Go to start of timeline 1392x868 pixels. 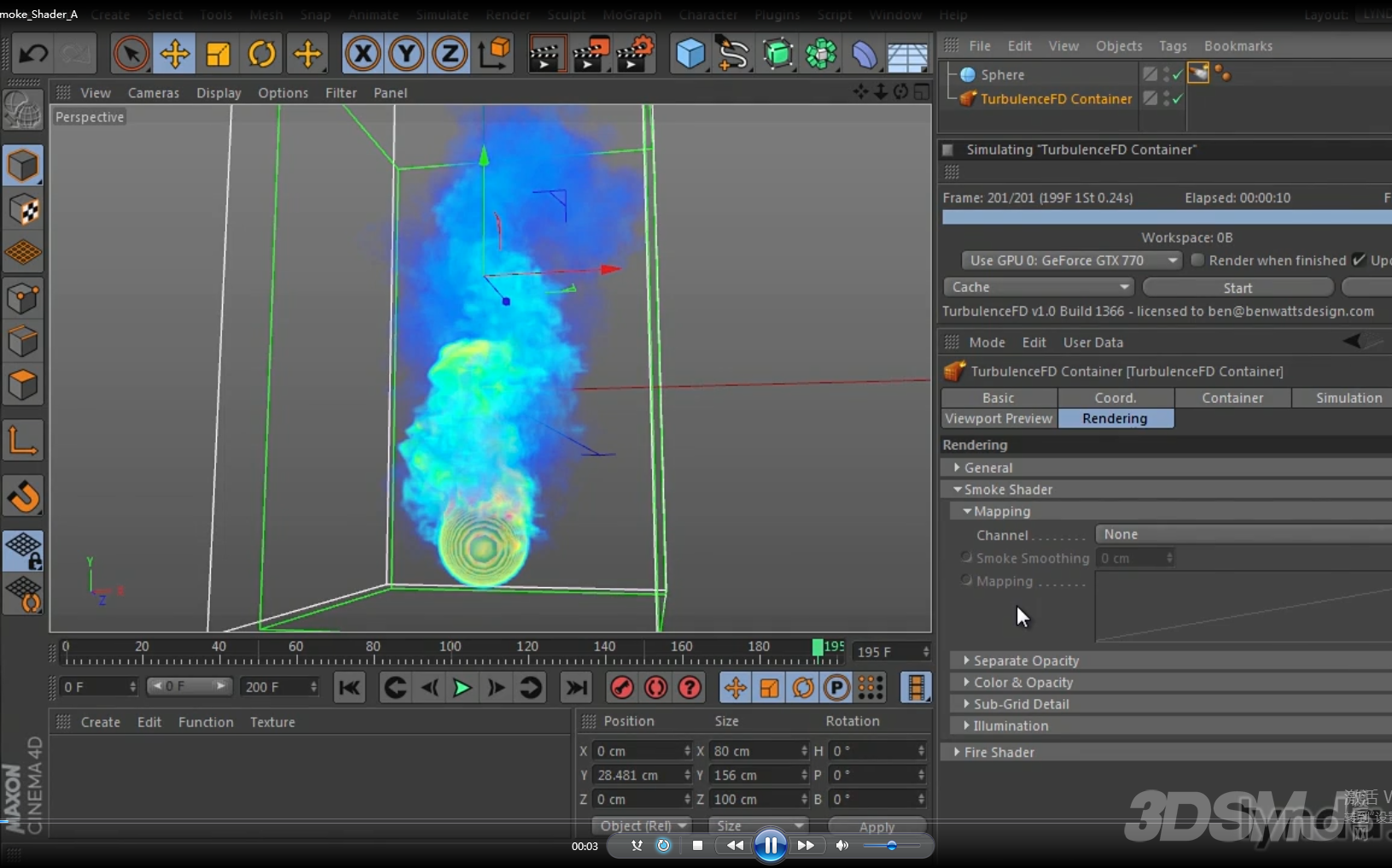tap(350, 687)
